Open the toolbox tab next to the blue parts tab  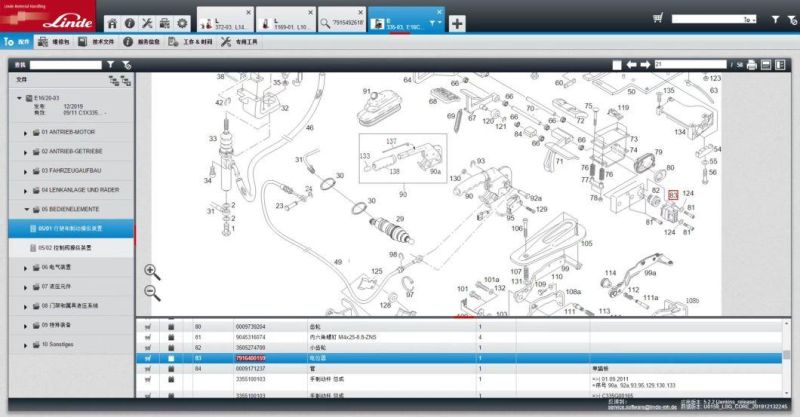(54, 42)
